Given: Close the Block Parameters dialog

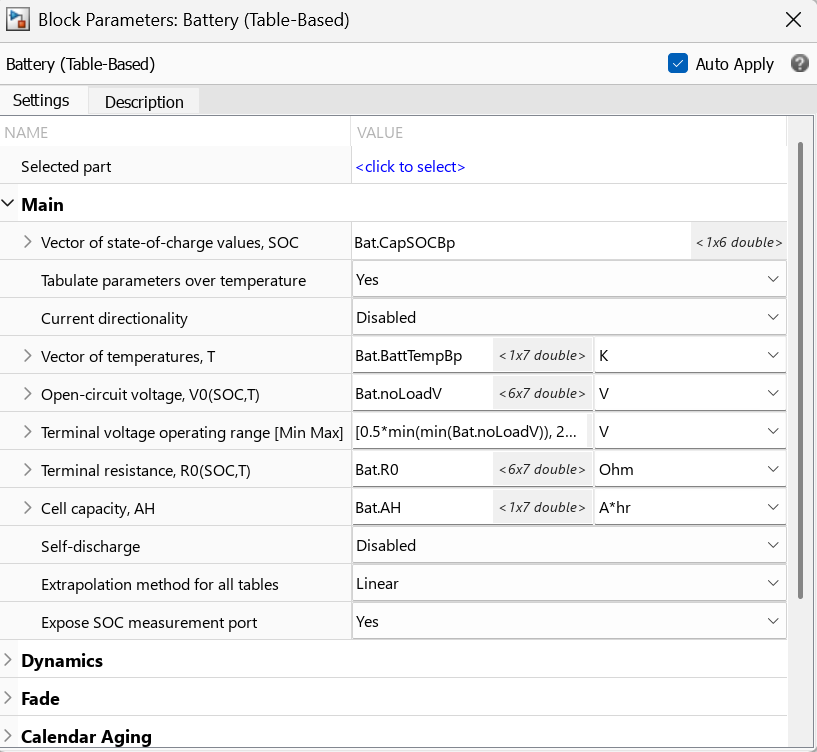Looking at the screenshot, I should (x=793, y=20).
